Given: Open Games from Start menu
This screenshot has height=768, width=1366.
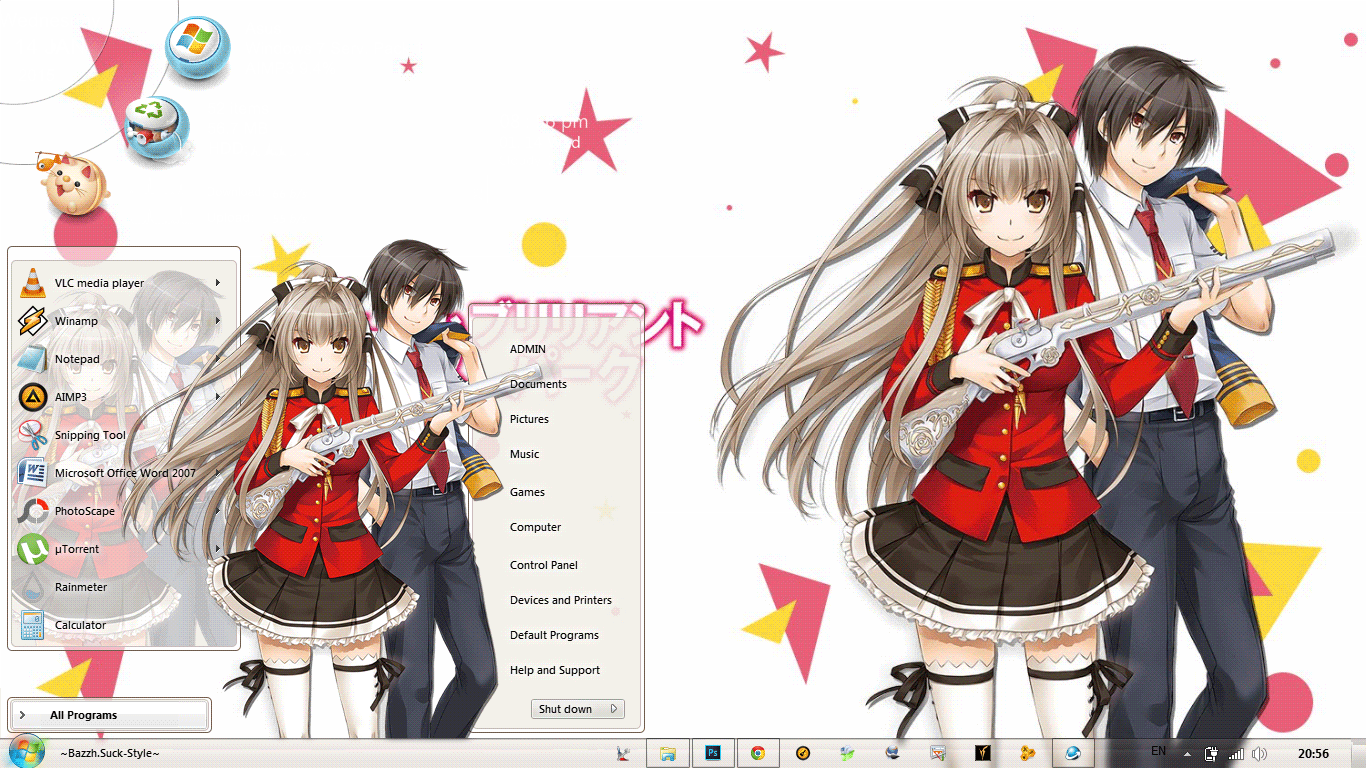Looking at the screenshot, I should click(x=527, y=492).
